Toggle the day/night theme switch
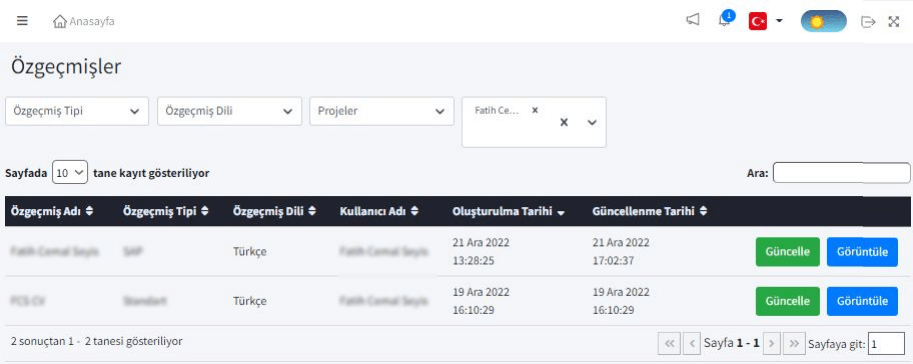 coord(823,22)
